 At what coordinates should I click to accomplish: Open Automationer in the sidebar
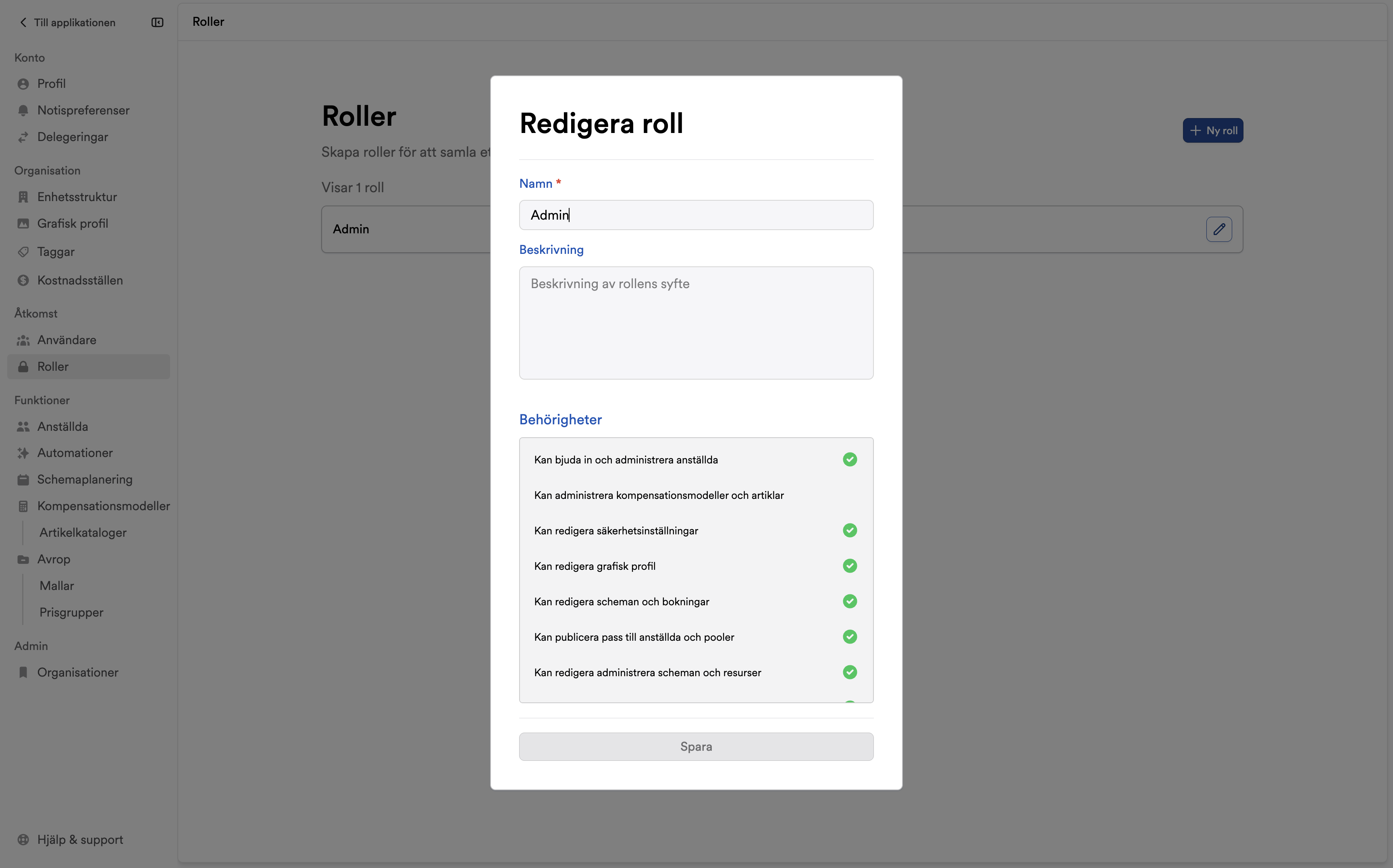[x=88, y=453]
